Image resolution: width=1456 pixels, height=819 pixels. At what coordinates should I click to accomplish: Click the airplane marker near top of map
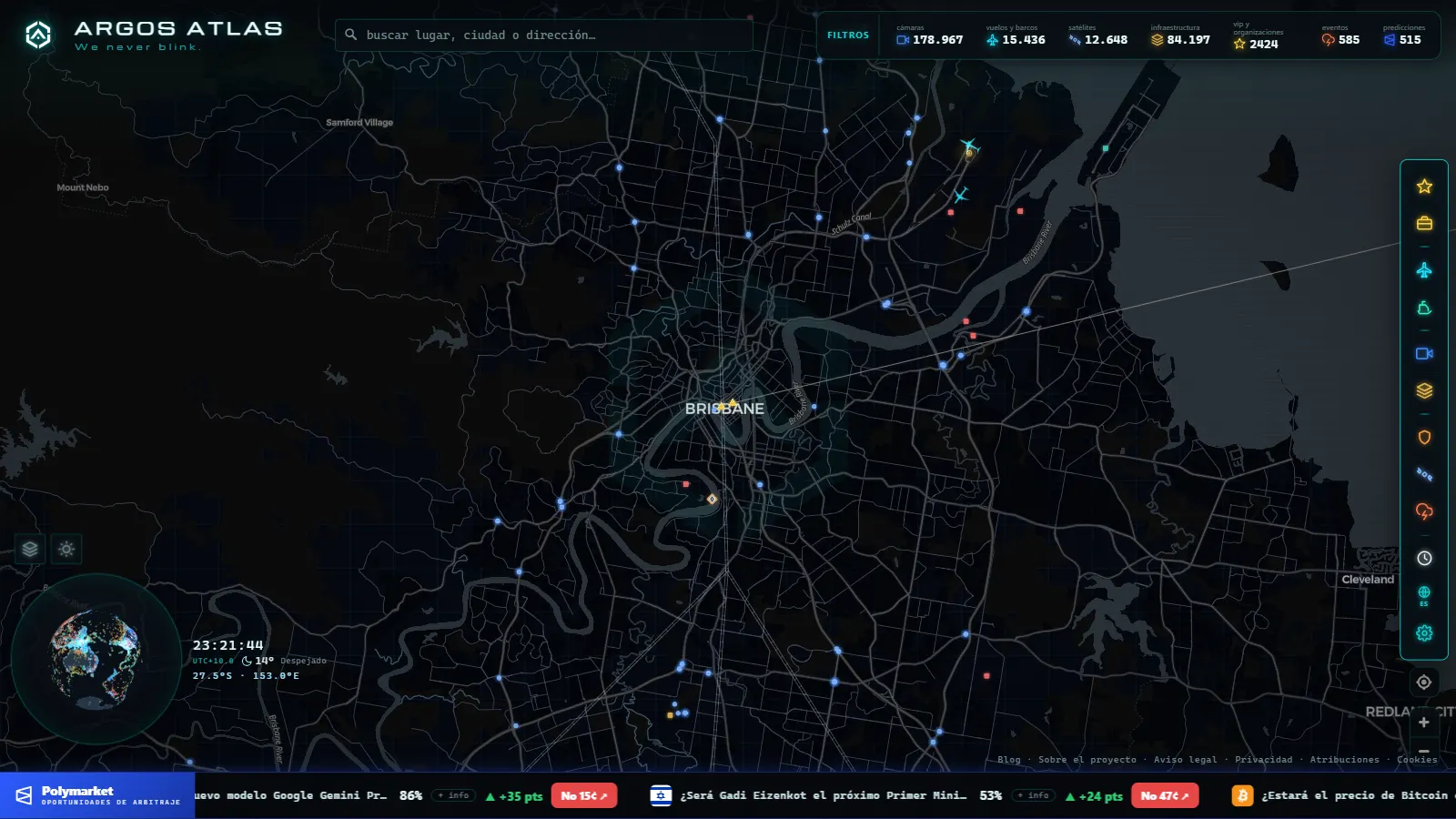(x=968, y=146)
